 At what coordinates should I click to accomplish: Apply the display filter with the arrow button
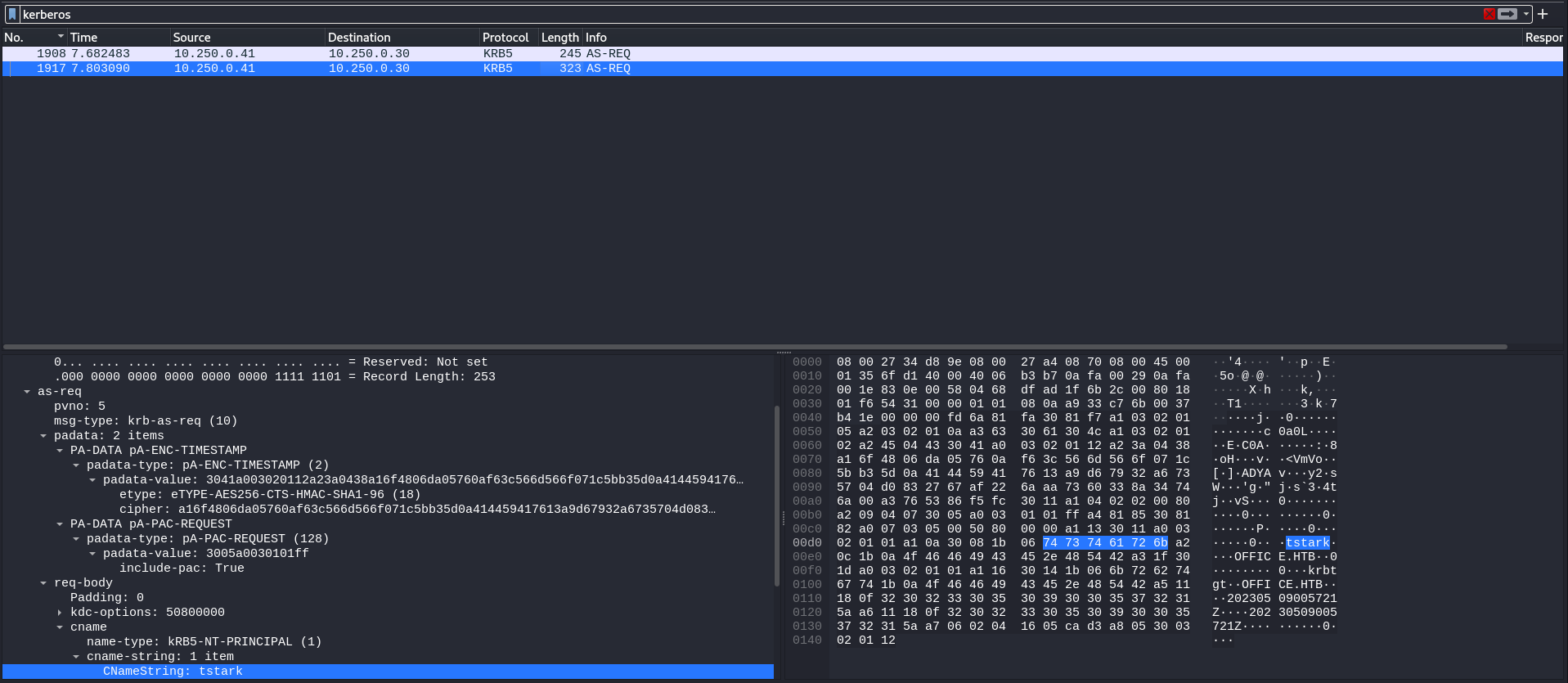pyautogui.click(x=1507, y=14)
